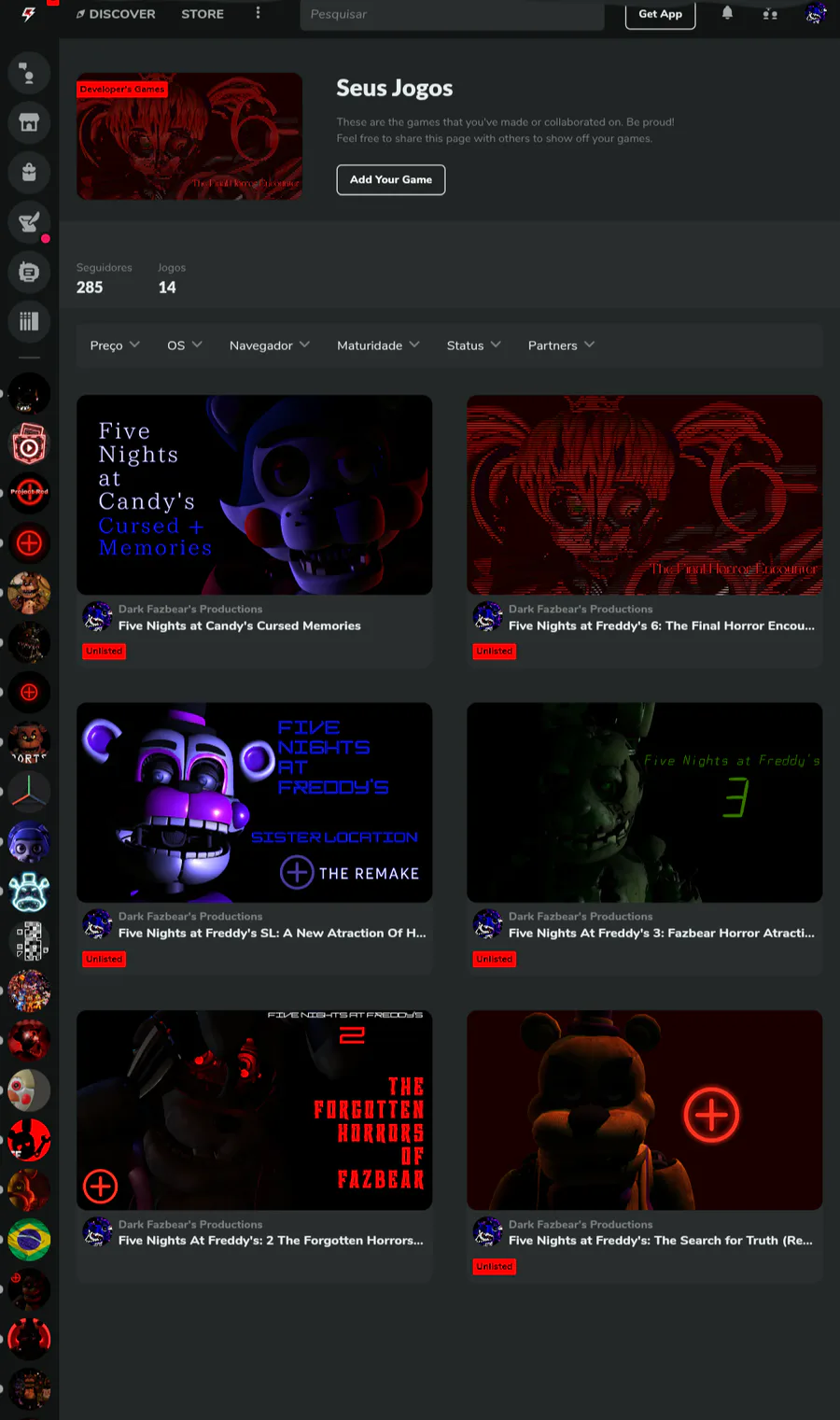The height and width of the screenshot is (1420, 840).
Task: Expand the Status filter dropdown
Action: tap(473, 345)
